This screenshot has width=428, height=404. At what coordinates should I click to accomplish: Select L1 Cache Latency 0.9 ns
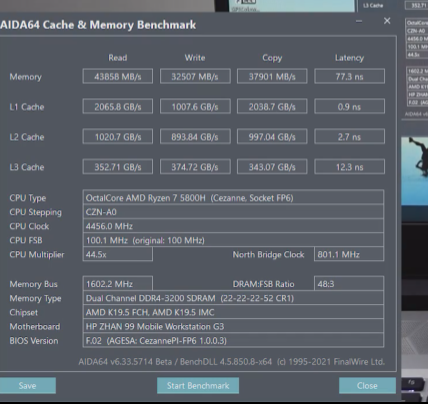coord(349,106)
